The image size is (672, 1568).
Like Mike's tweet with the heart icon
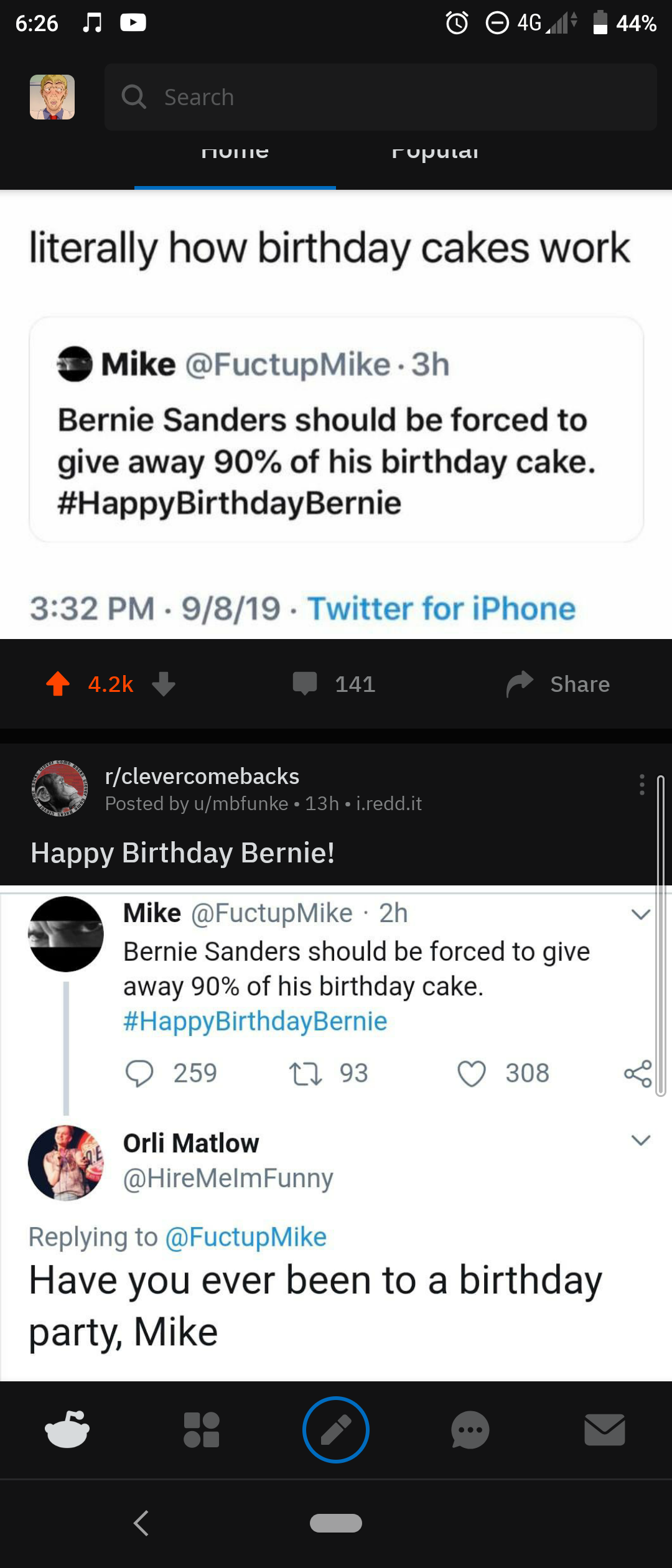[x=473, y=1071]
